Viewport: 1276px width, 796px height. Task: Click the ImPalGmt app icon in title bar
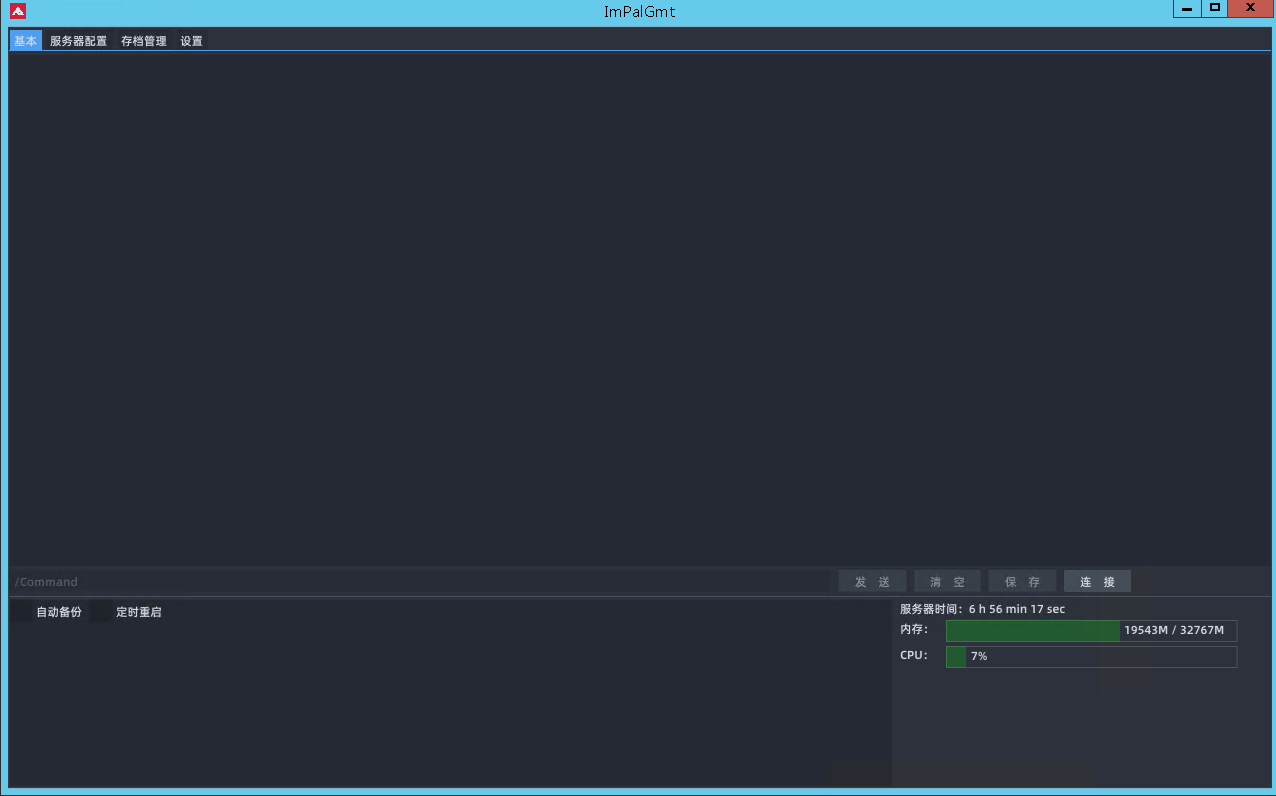click(18, 11)
